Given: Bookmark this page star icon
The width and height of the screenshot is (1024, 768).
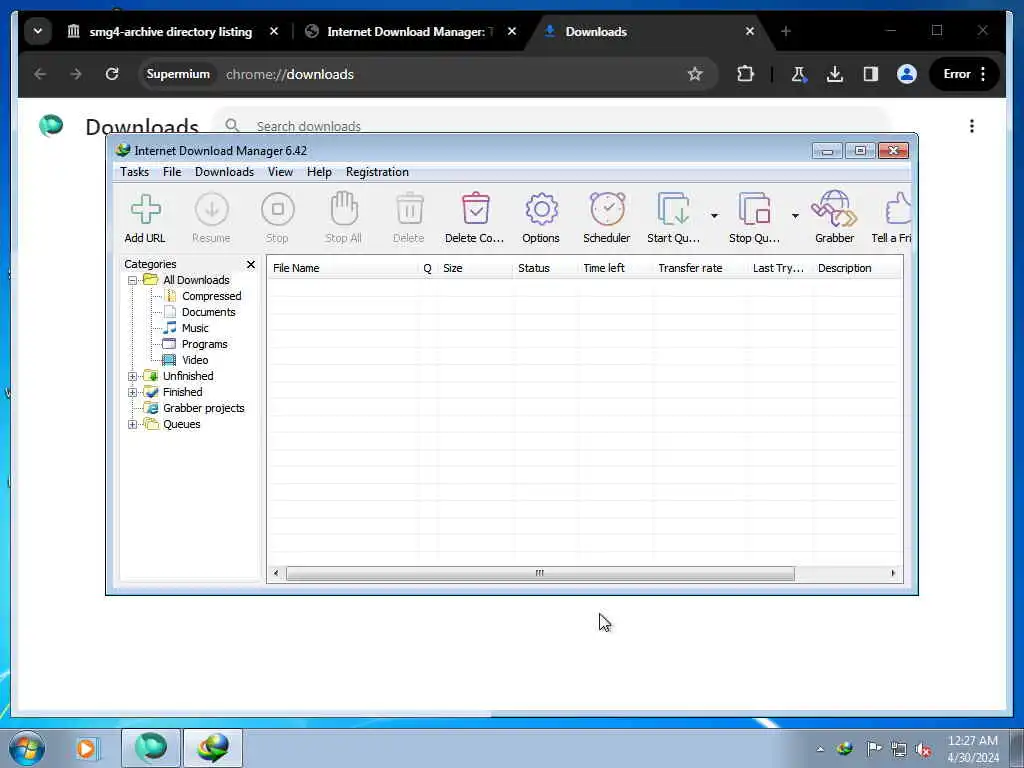Looking at the screenshot, I should tap(695, 74).
